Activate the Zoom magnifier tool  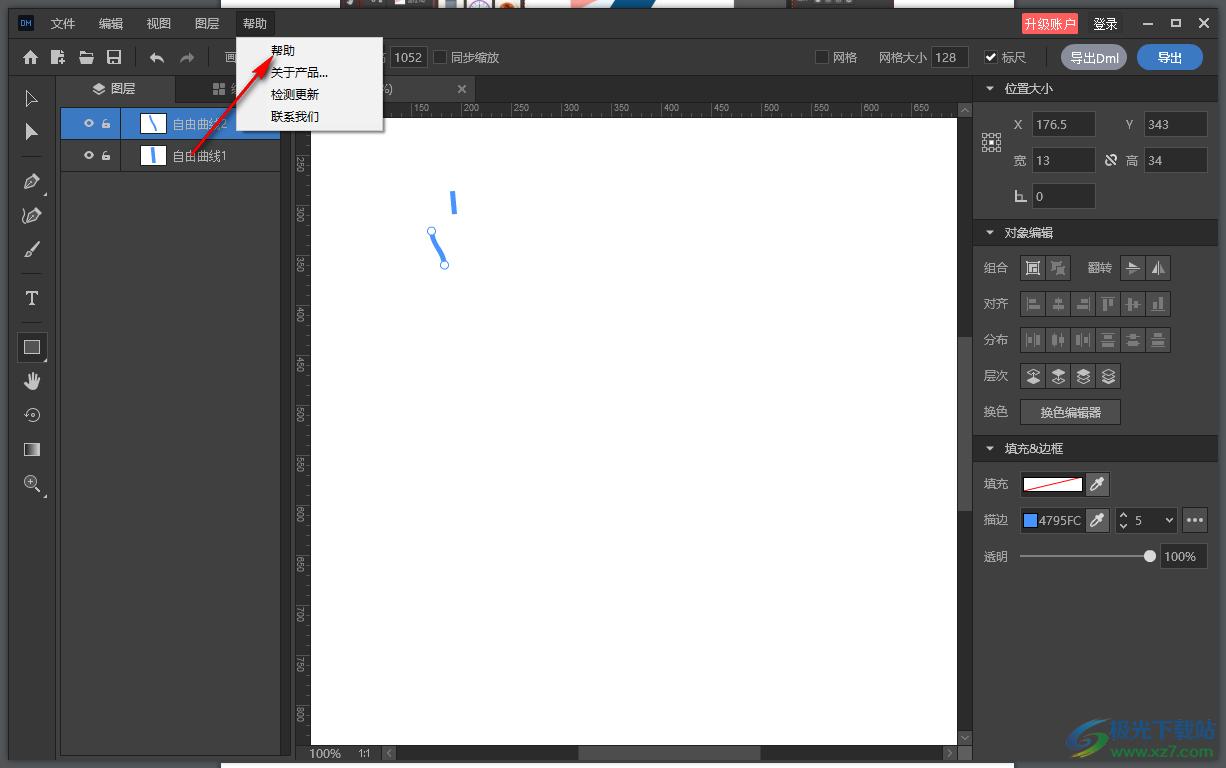coord(31,484)
